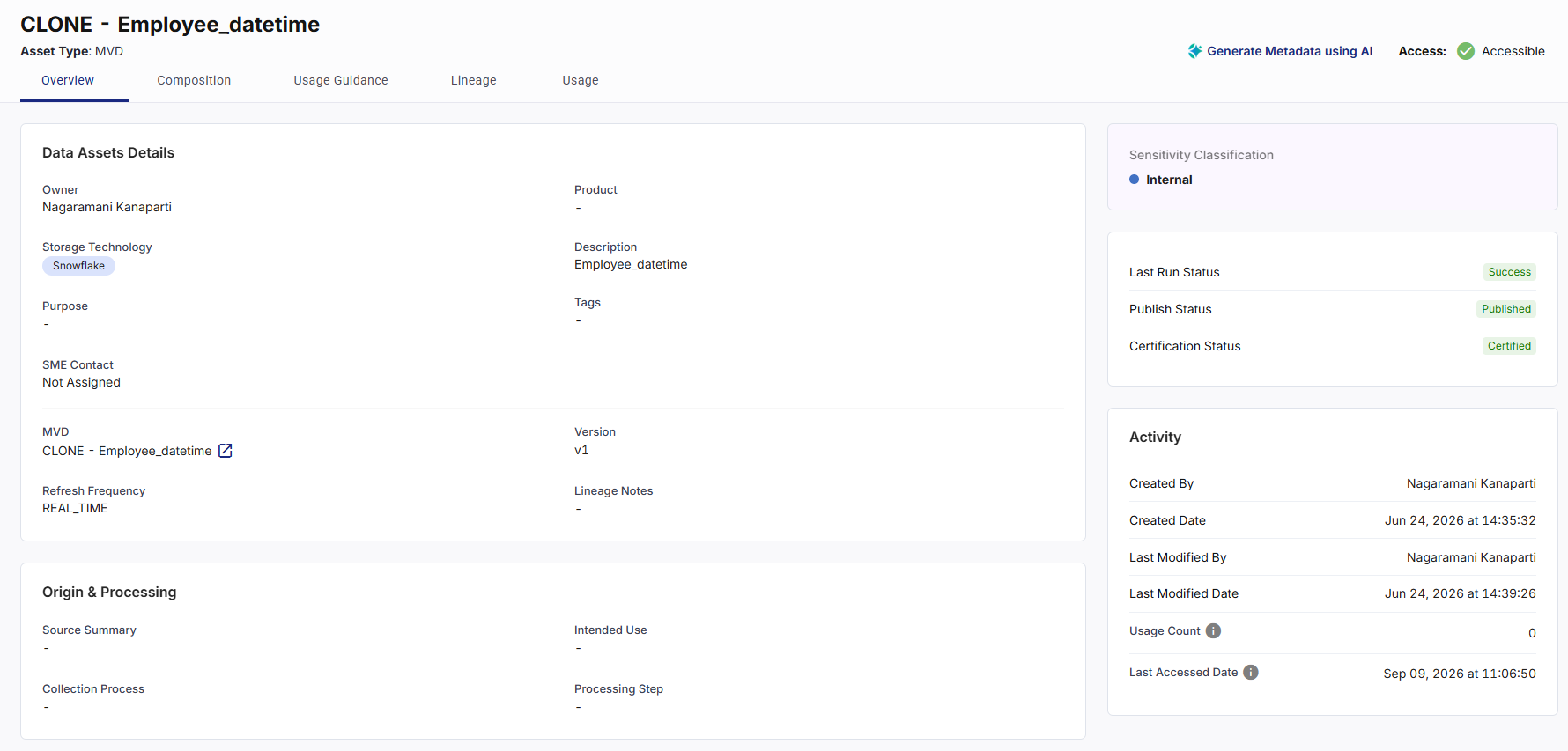The height and width of the screenshot is (751, 1568).
Task: Click the Processing Step field label
Action: [618, 688]
